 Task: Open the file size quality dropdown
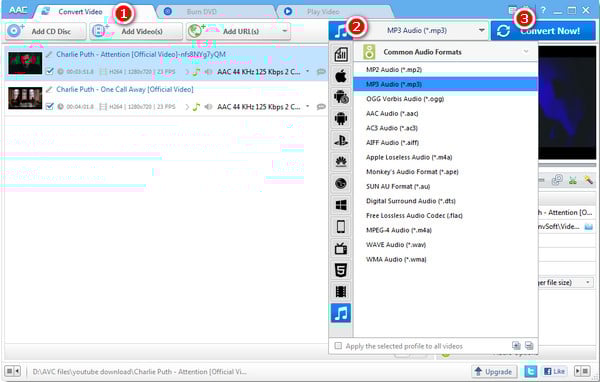tap(588, 283)
